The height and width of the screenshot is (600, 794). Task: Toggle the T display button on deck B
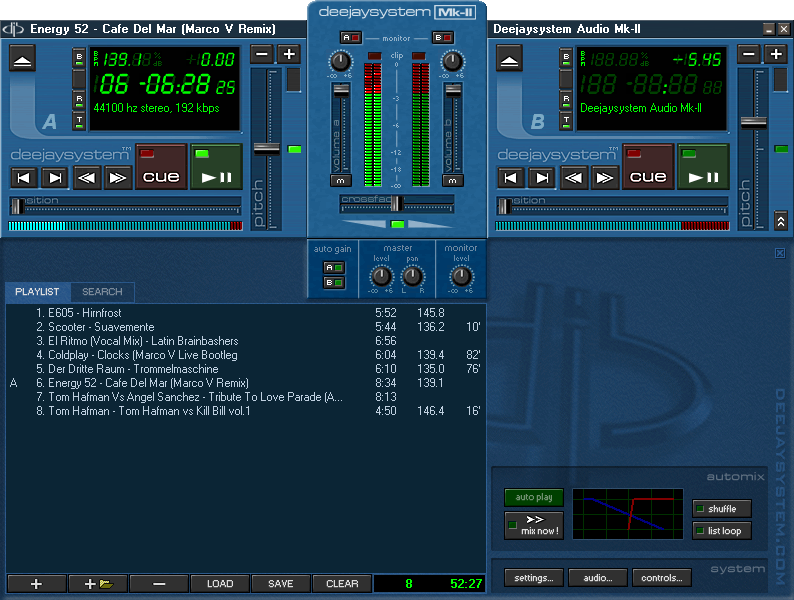[566, 121]
